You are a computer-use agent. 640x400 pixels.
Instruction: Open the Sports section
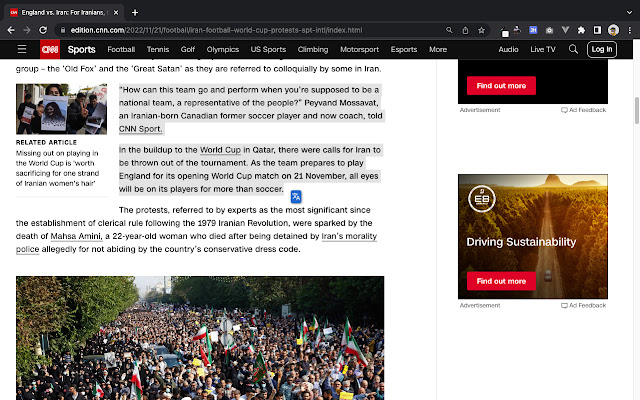pyautogui.click(x=81, y=49)
